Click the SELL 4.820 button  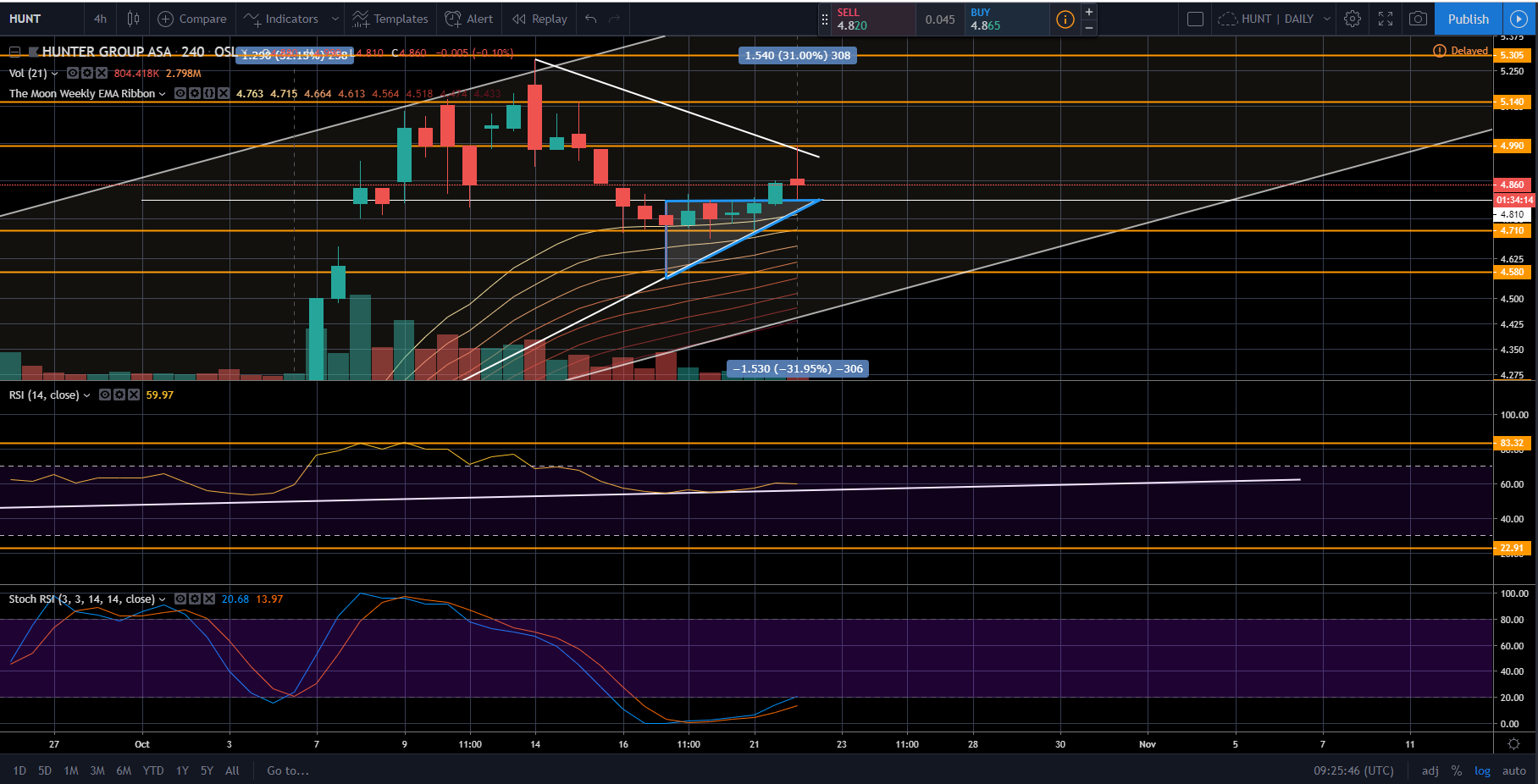[x=874, y=19]
